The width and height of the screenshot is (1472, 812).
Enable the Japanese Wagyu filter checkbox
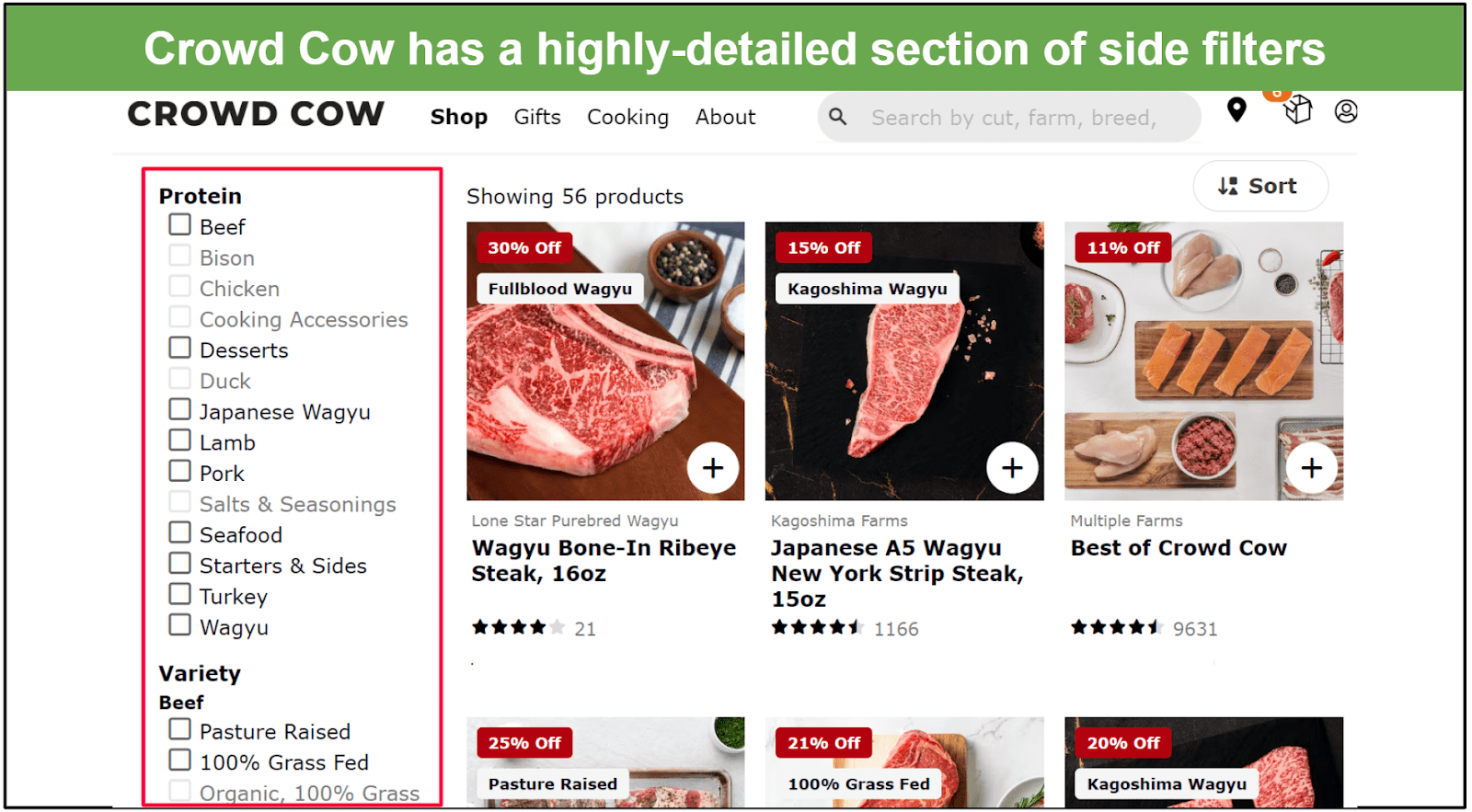click(x=180, y=409)
